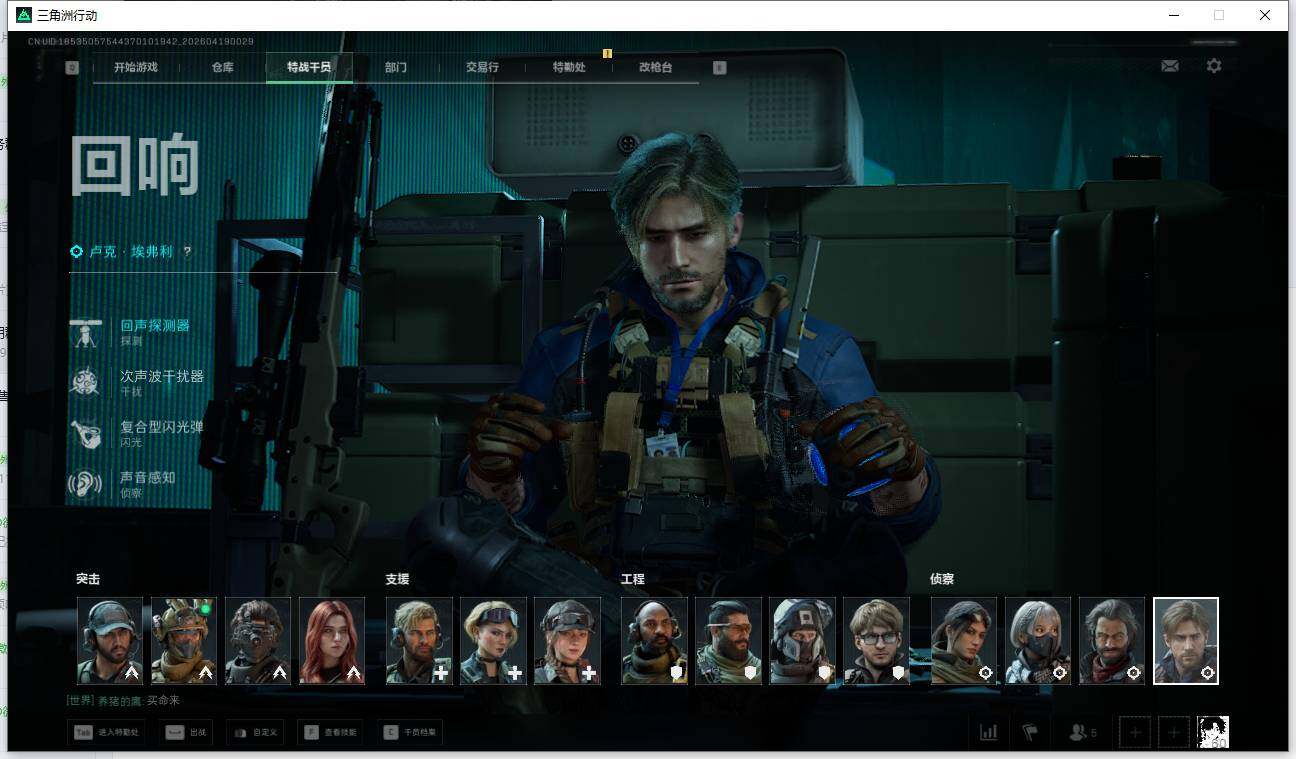Screen dimensions: 1296x759
Task: Click the question mark beside 卢克·埃弗利
Action: pos(187,252)
